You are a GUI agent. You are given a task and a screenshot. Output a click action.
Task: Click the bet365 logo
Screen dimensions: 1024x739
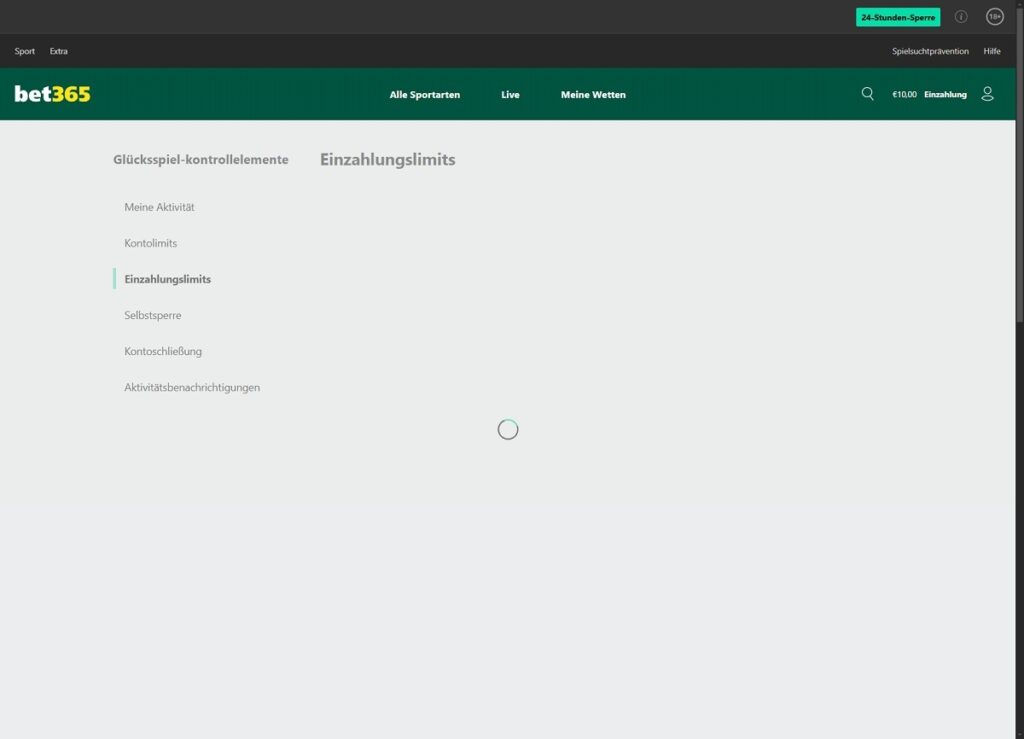pos(52,94)
